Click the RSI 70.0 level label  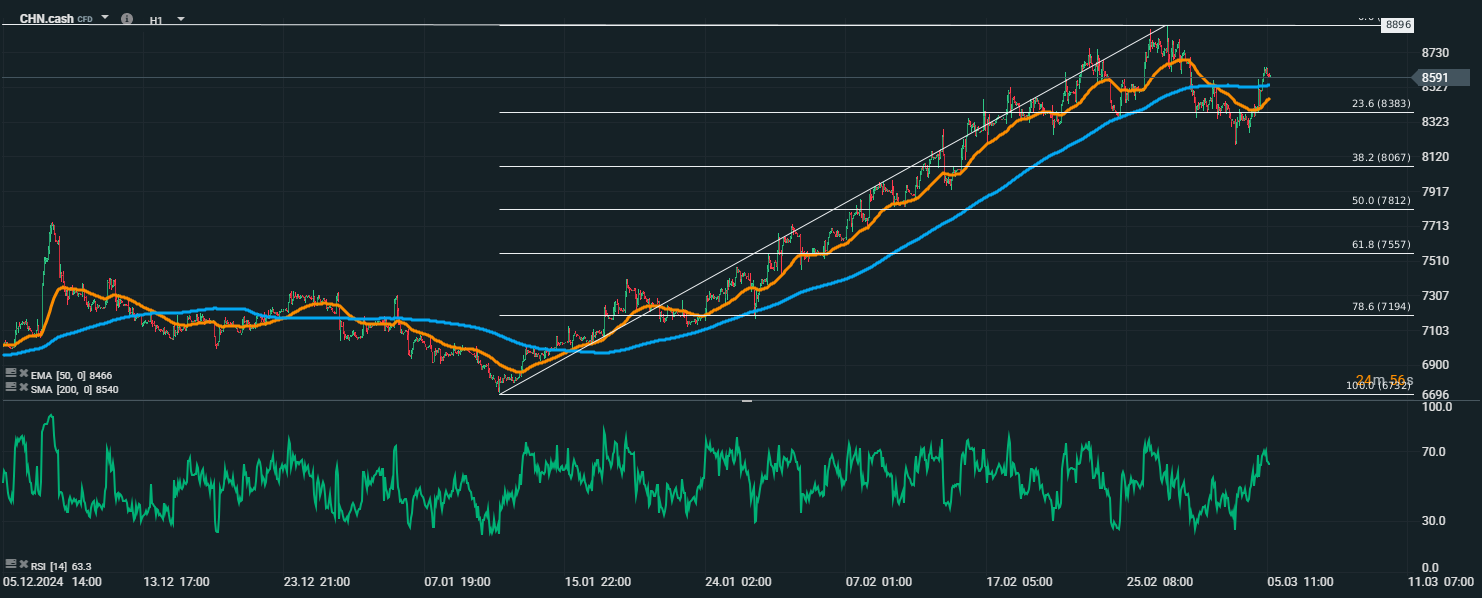pos(1435,452)
